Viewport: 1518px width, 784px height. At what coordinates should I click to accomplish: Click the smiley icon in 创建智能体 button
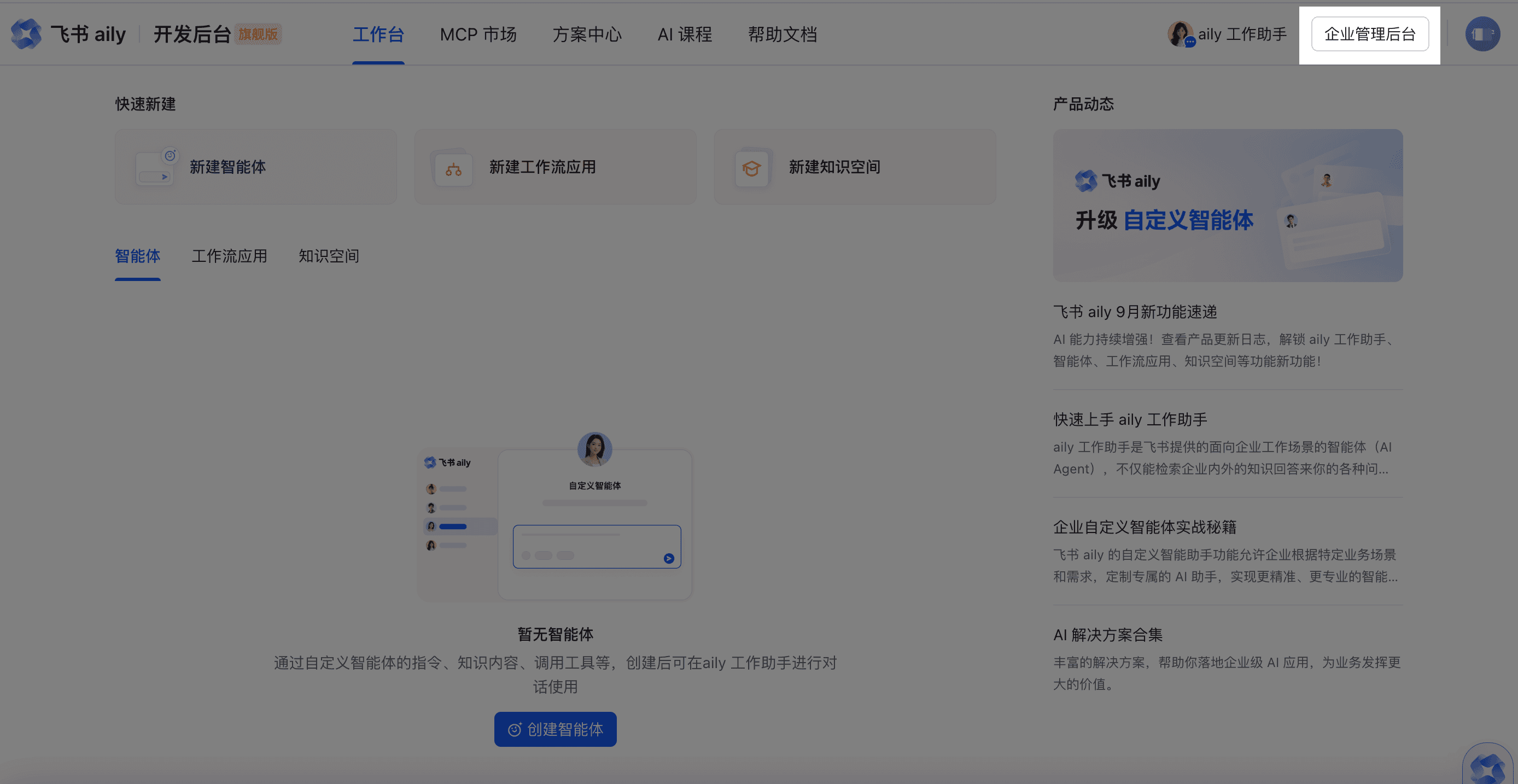[x=515, y=729]
